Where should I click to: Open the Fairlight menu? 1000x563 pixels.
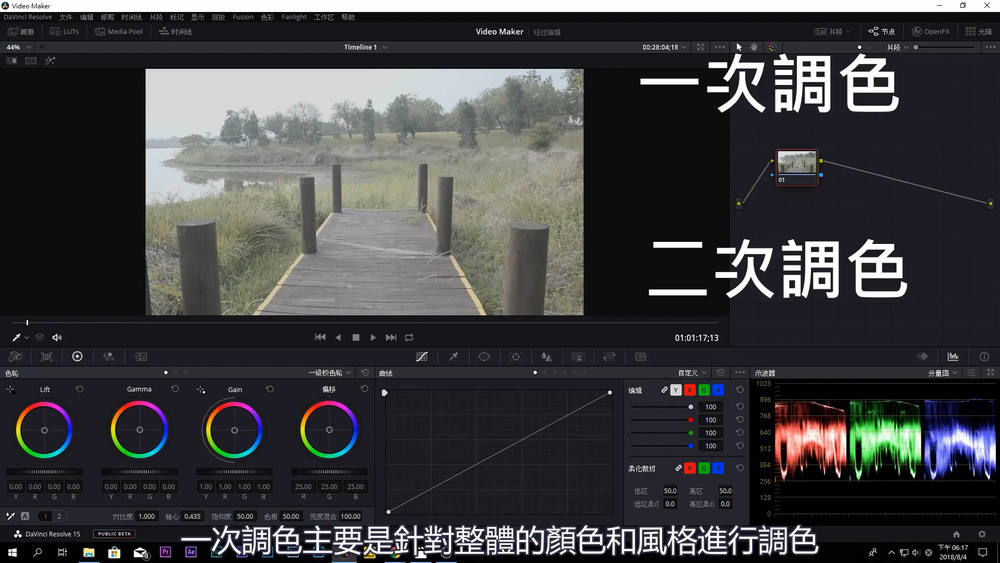coord(294,17)
